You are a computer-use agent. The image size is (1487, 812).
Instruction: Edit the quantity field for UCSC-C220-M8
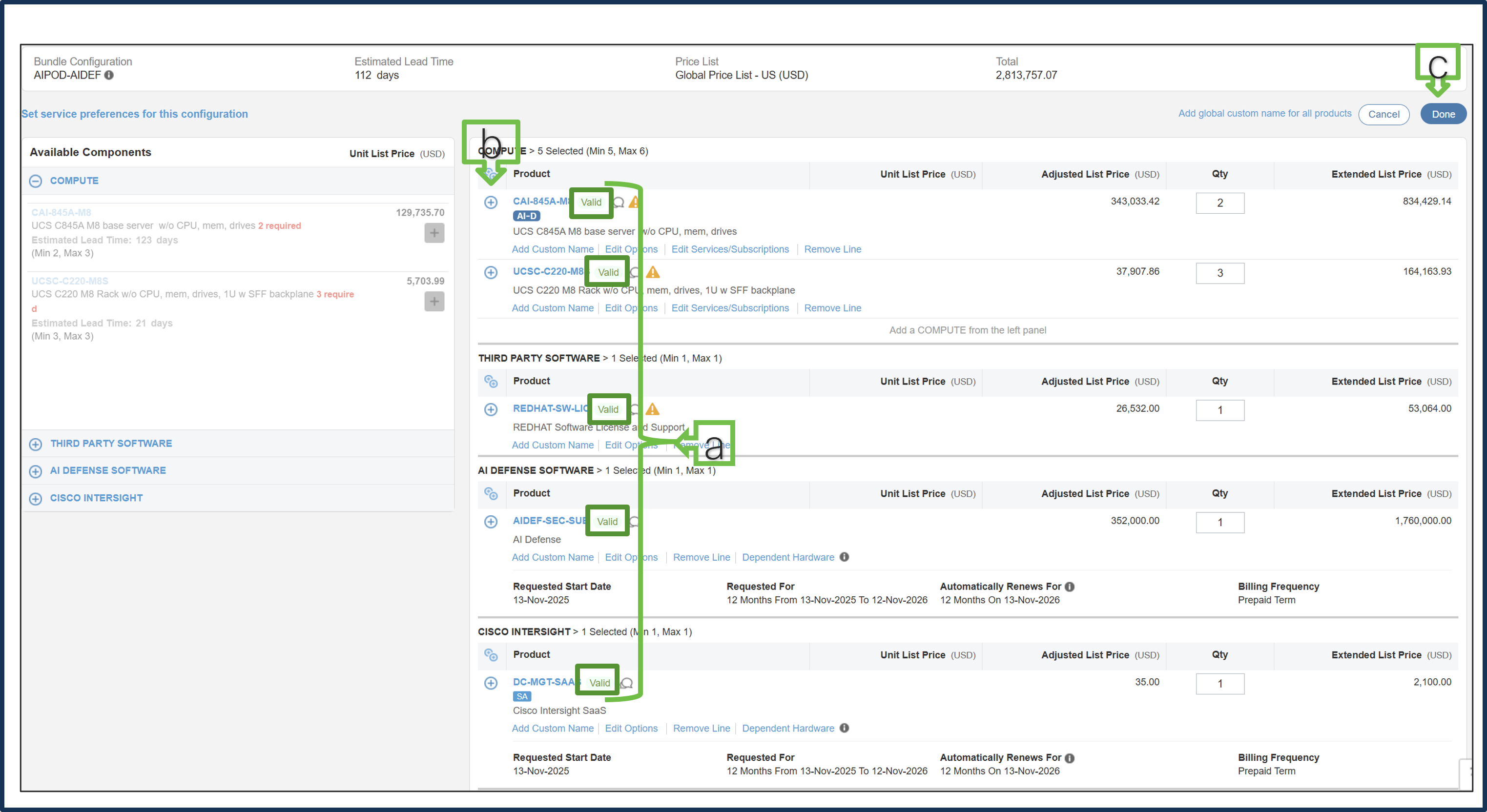coord(1220,273)
